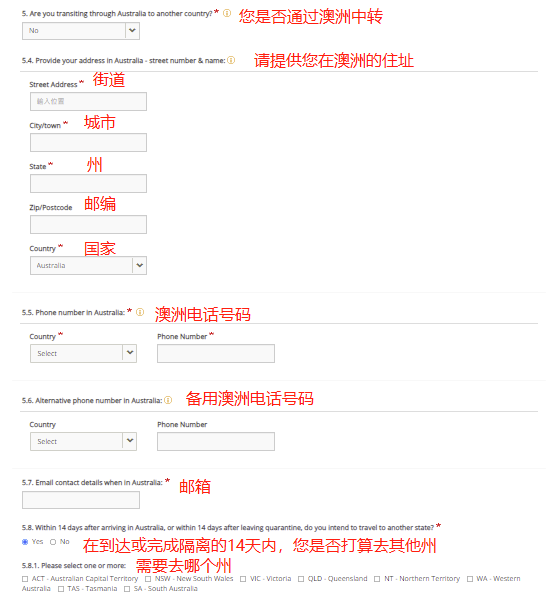The height and width of the screenshot is (600, 557).
Task: Select No for travel to another state
Action: (53, 542)
